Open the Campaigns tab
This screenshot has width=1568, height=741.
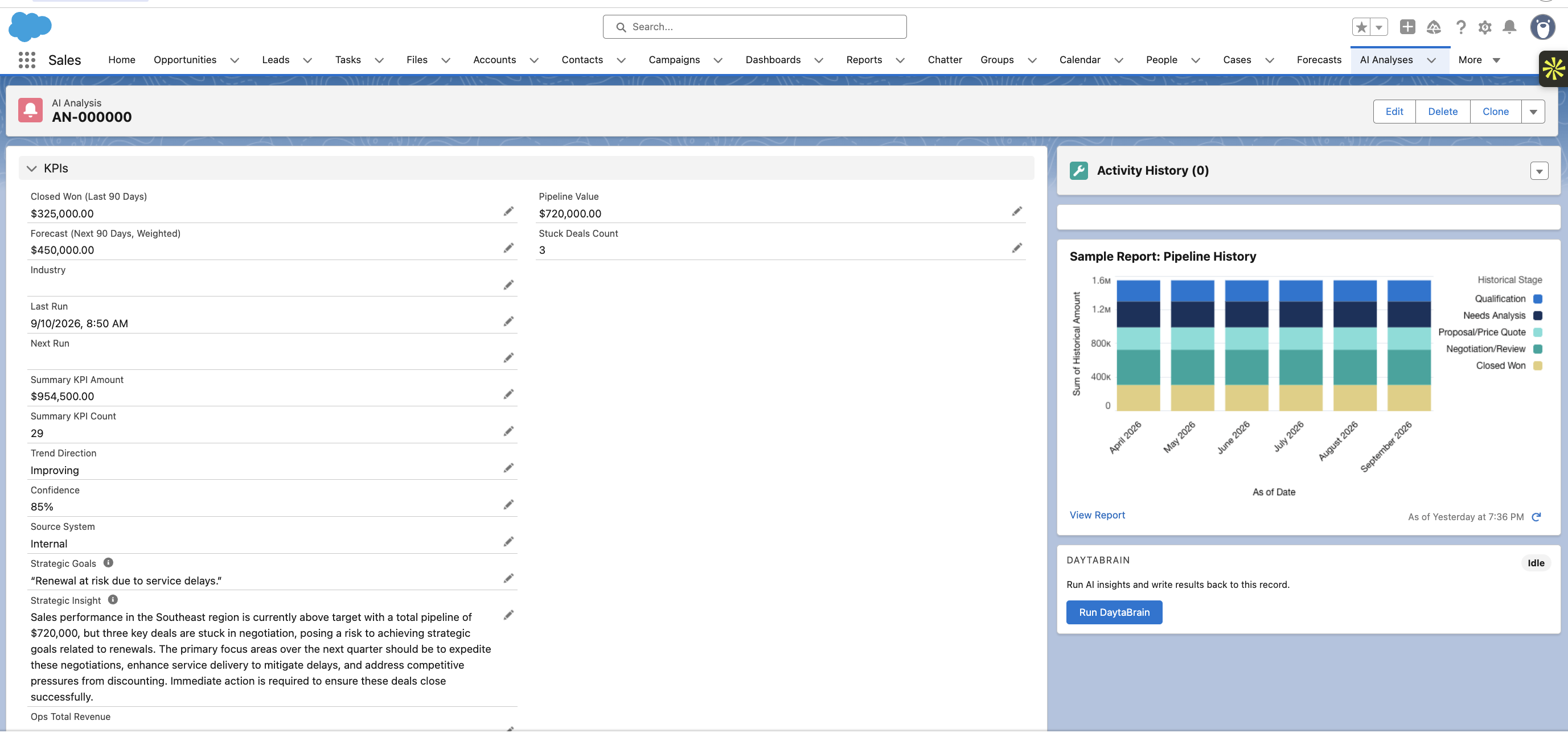(x=674, y=60)
